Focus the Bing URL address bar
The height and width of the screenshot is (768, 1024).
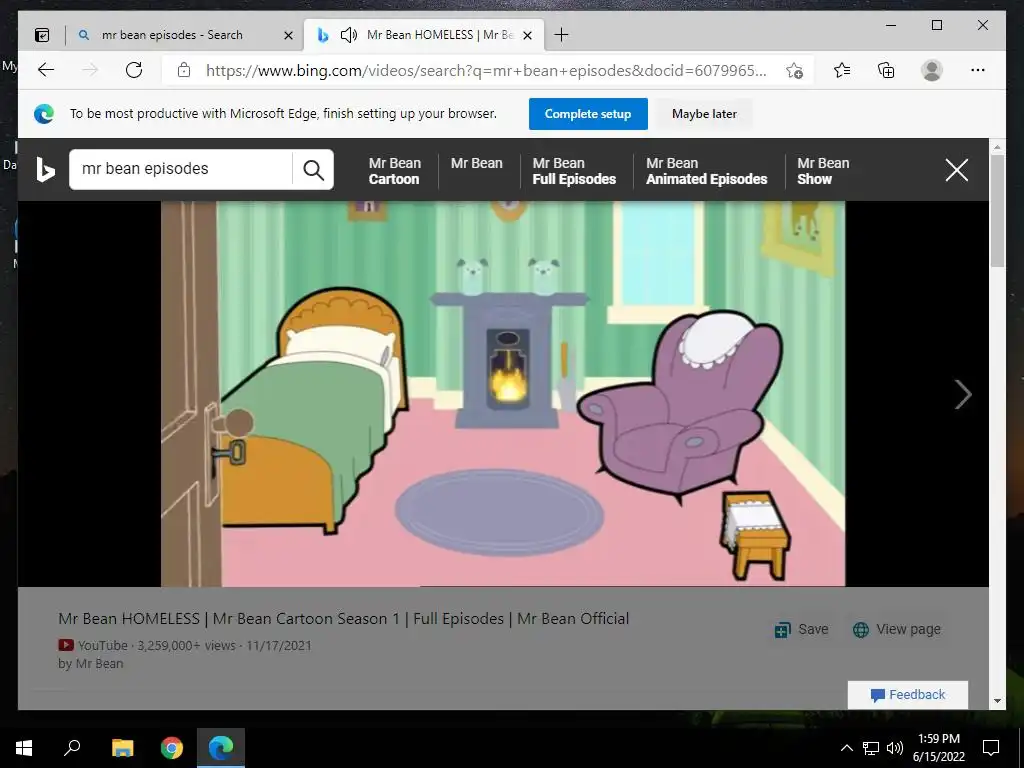coord(486,71)
